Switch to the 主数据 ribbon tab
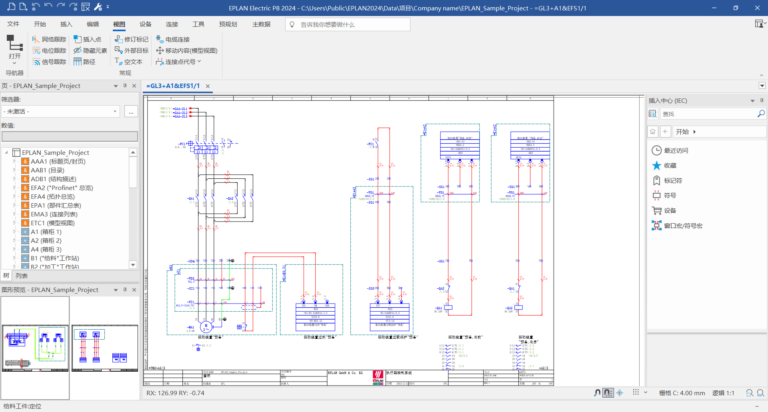Image resolution: width=768 pixels, height=412 pixels. pos(261,24)
